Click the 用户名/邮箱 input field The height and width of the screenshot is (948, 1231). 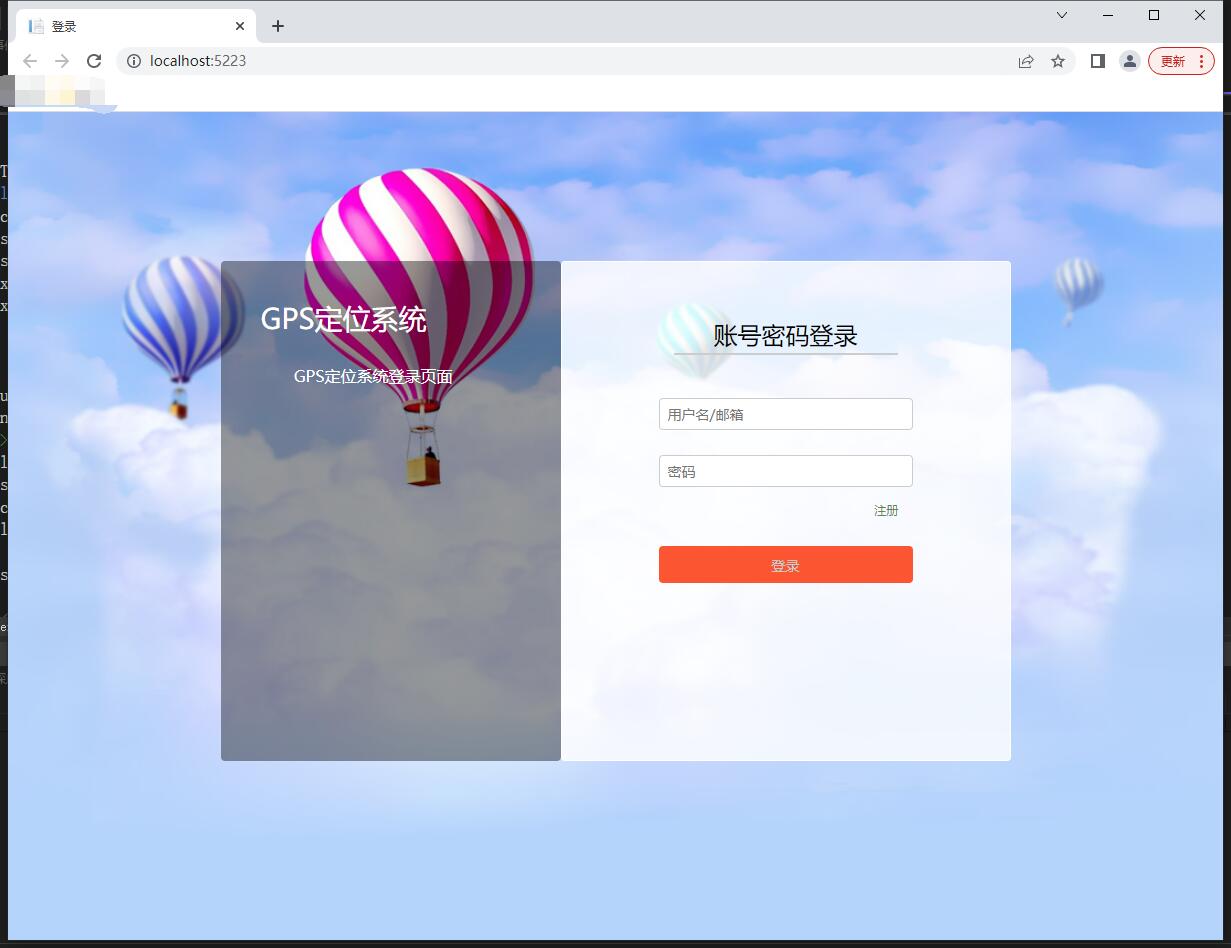pos(785,413)
